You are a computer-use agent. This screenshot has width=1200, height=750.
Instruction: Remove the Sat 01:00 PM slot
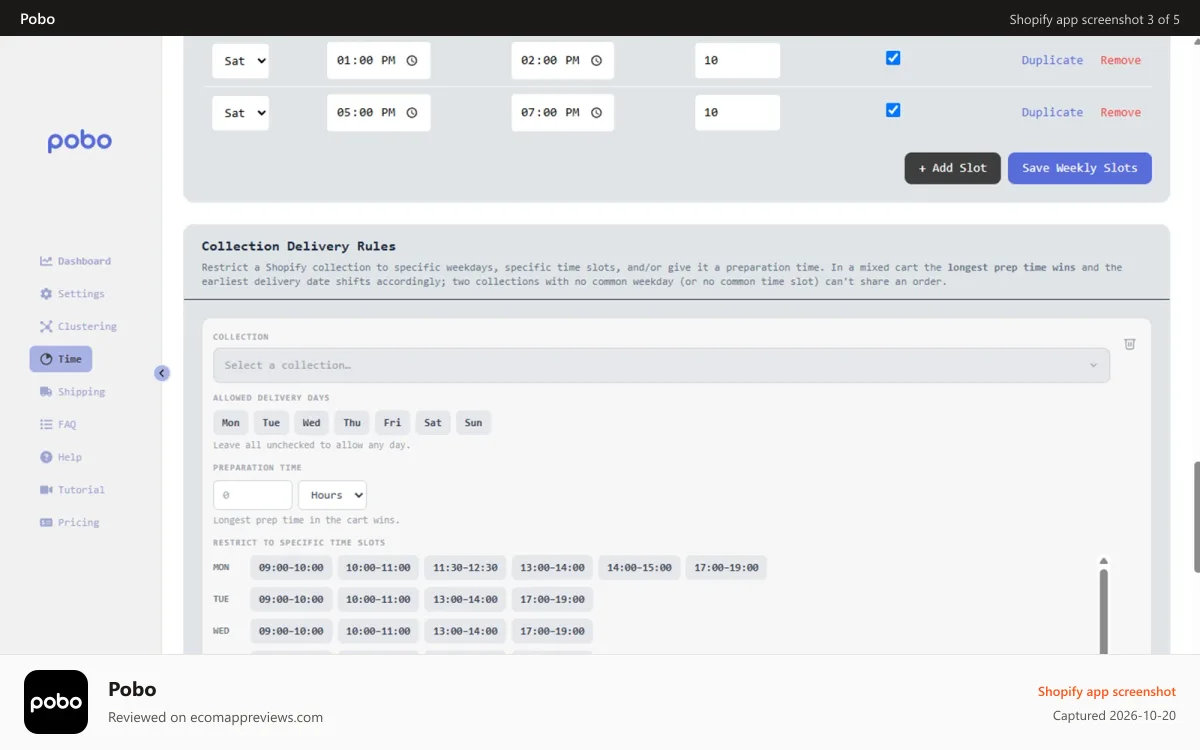1121,61
